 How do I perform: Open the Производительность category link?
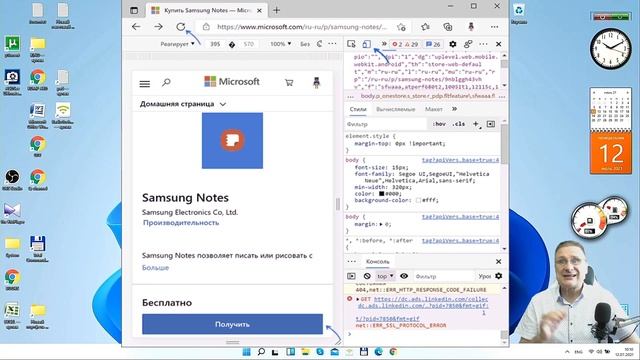tap(181, 223)
